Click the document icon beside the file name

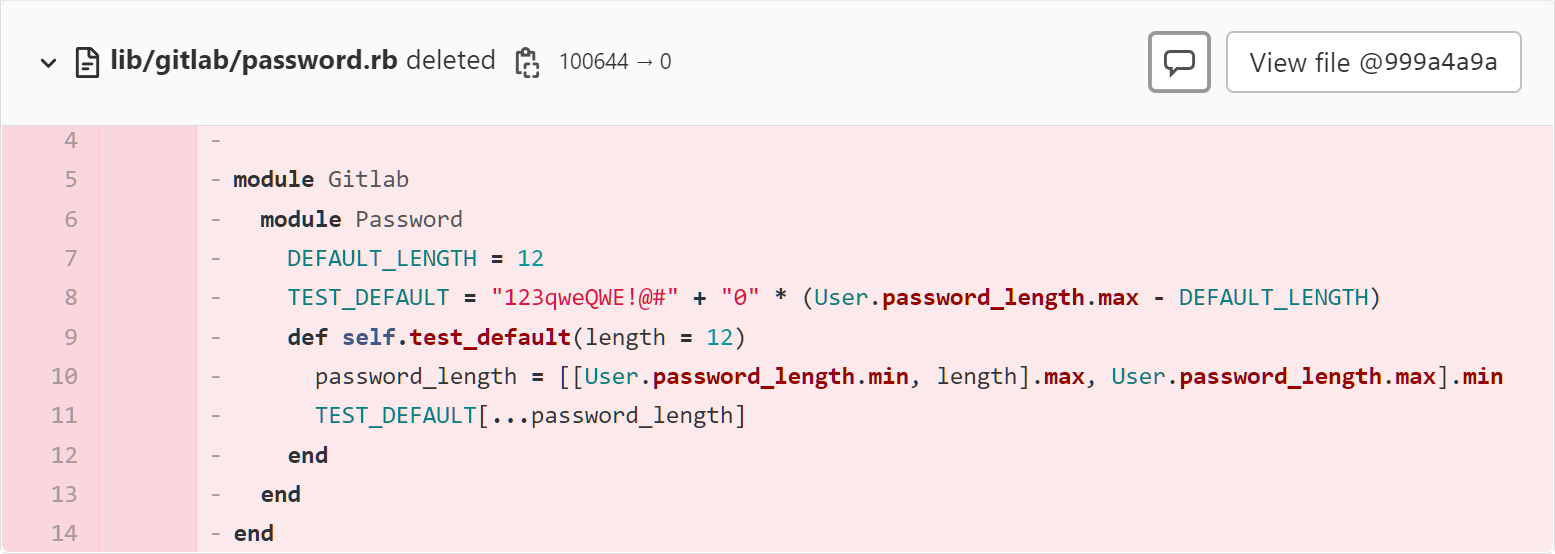tap(88, 63)
